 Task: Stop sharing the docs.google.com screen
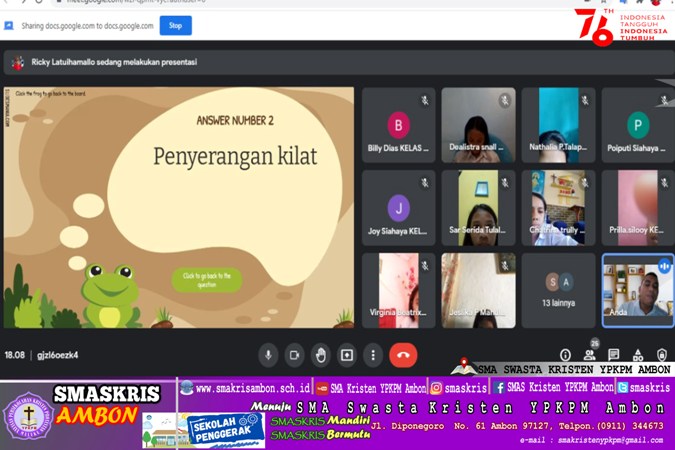(175, 25)
